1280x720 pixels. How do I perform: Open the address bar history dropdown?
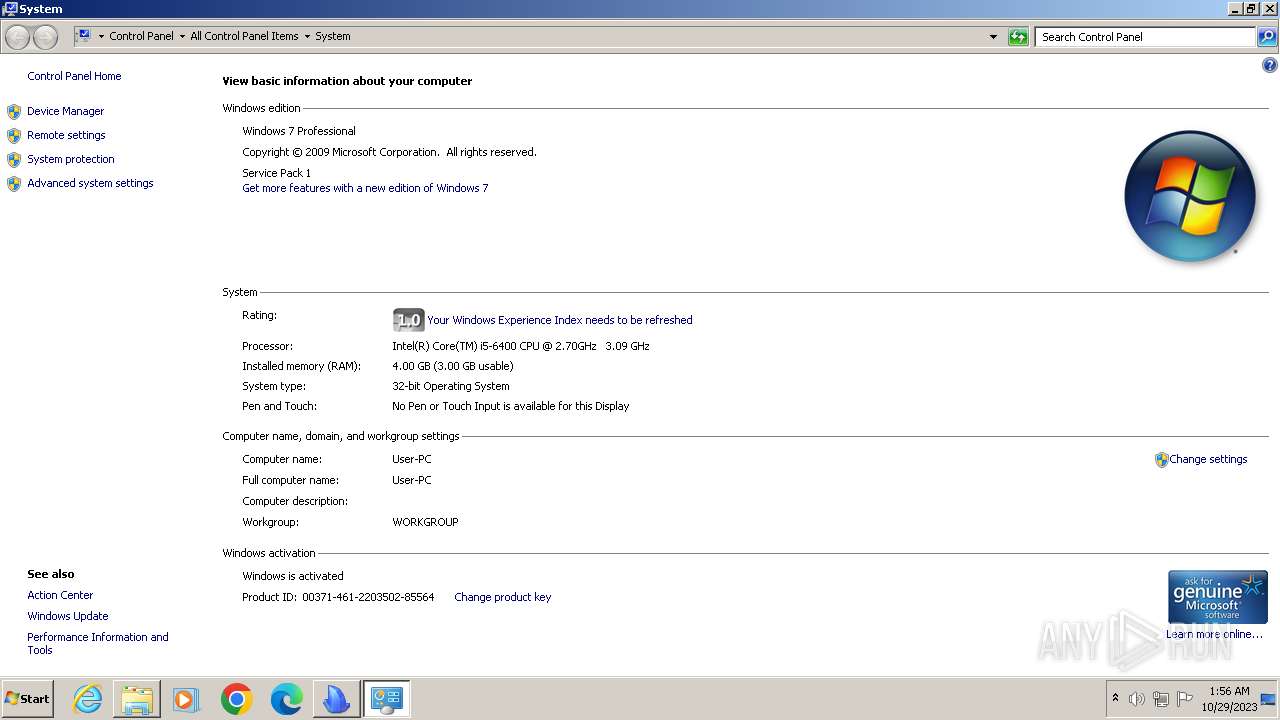[993, 37]
